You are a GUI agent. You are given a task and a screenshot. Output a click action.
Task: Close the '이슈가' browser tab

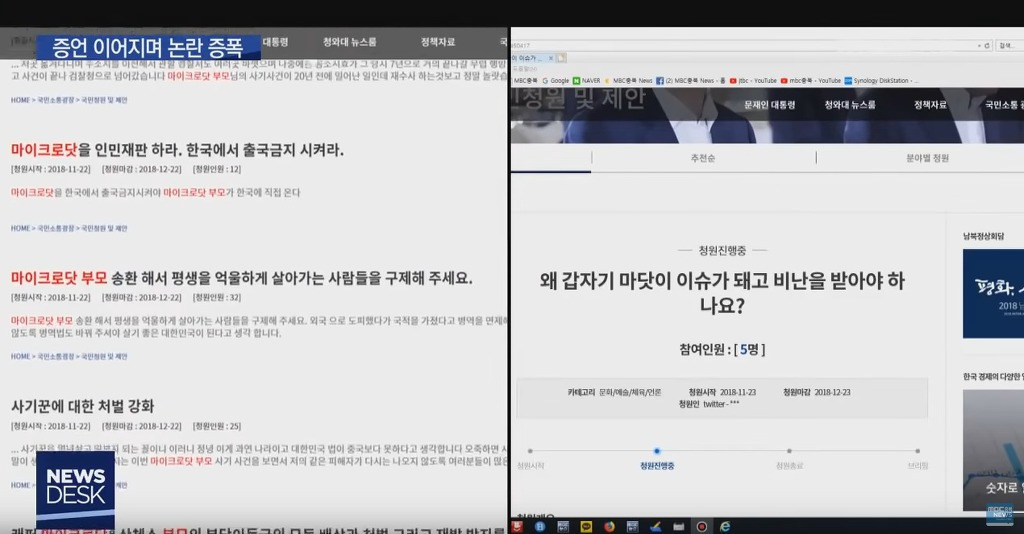coord(551,58)
